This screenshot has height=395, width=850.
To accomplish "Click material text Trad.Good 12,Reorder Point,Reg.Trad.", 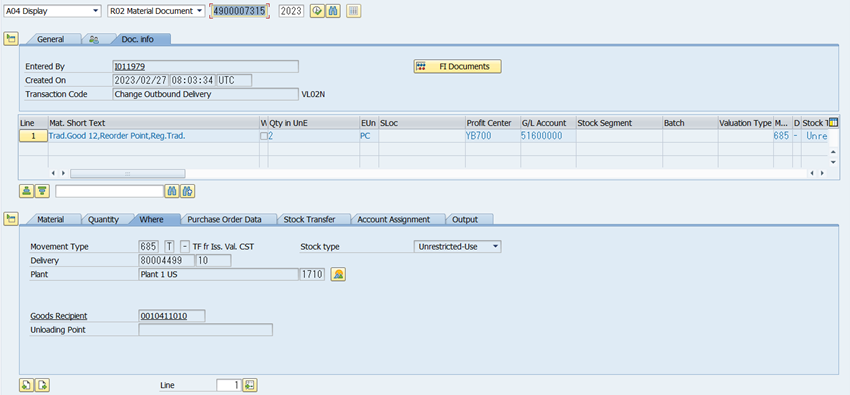I will click(117, 136).
